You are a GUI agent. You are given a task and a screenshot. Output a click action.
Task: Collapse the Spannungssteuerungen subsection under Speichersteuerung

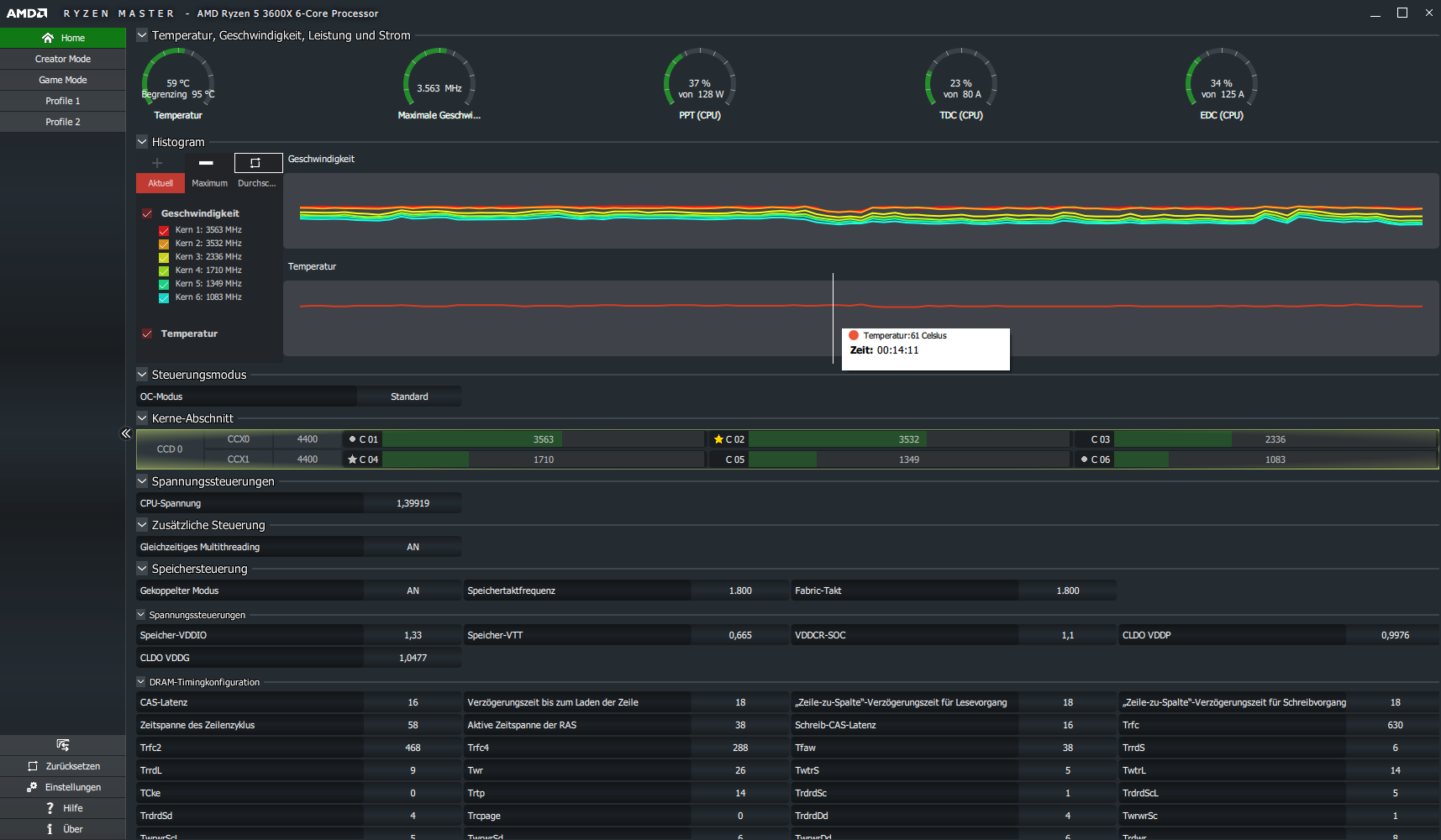coord(141,615)
